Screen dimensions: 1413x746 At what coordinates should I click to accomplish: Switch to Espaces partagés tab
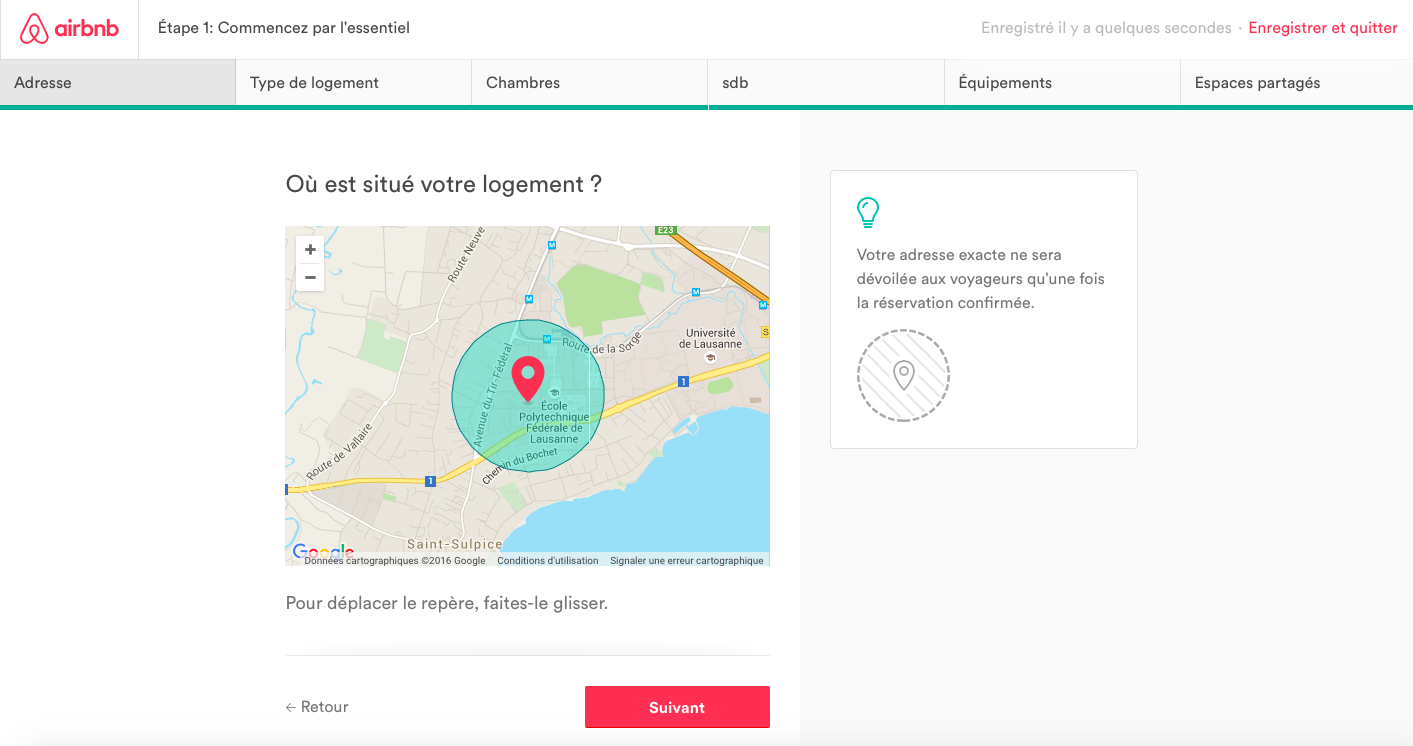tap(1296, 83)
